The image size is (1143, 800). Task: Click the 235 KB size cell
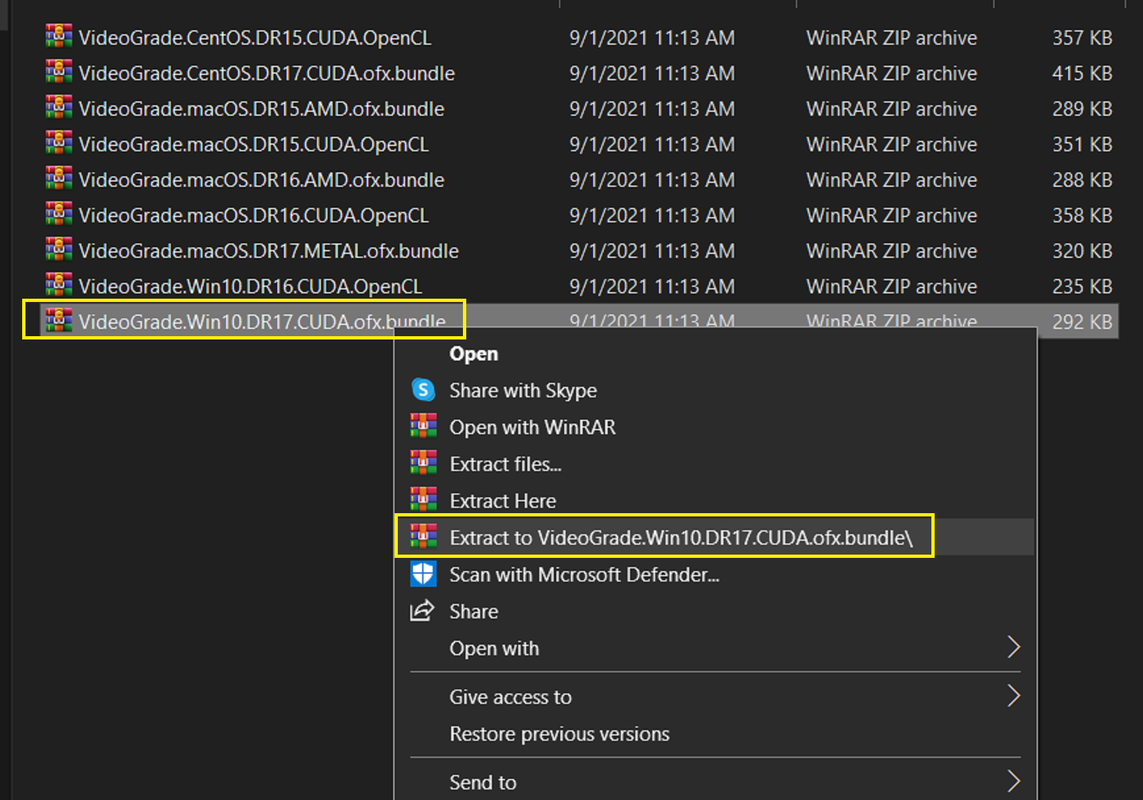pos(1082,287)
